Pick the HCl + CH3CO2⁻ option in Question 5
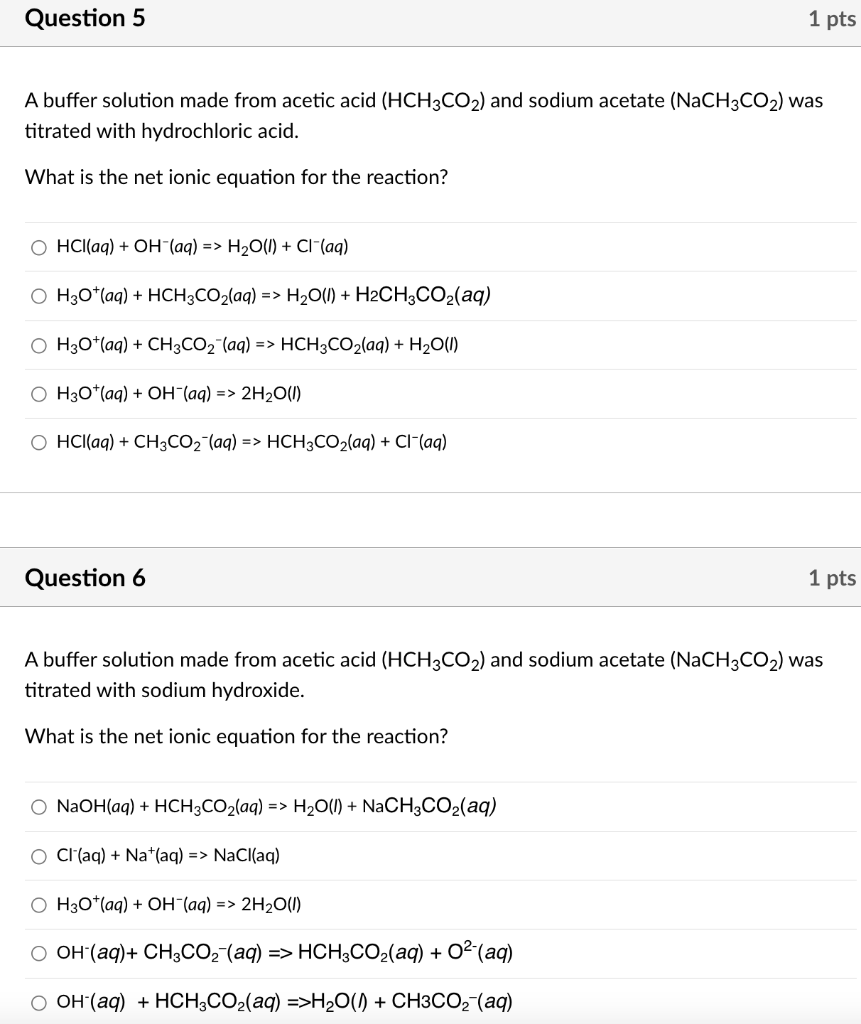The image size is (861, 1024). pos(39,441)
